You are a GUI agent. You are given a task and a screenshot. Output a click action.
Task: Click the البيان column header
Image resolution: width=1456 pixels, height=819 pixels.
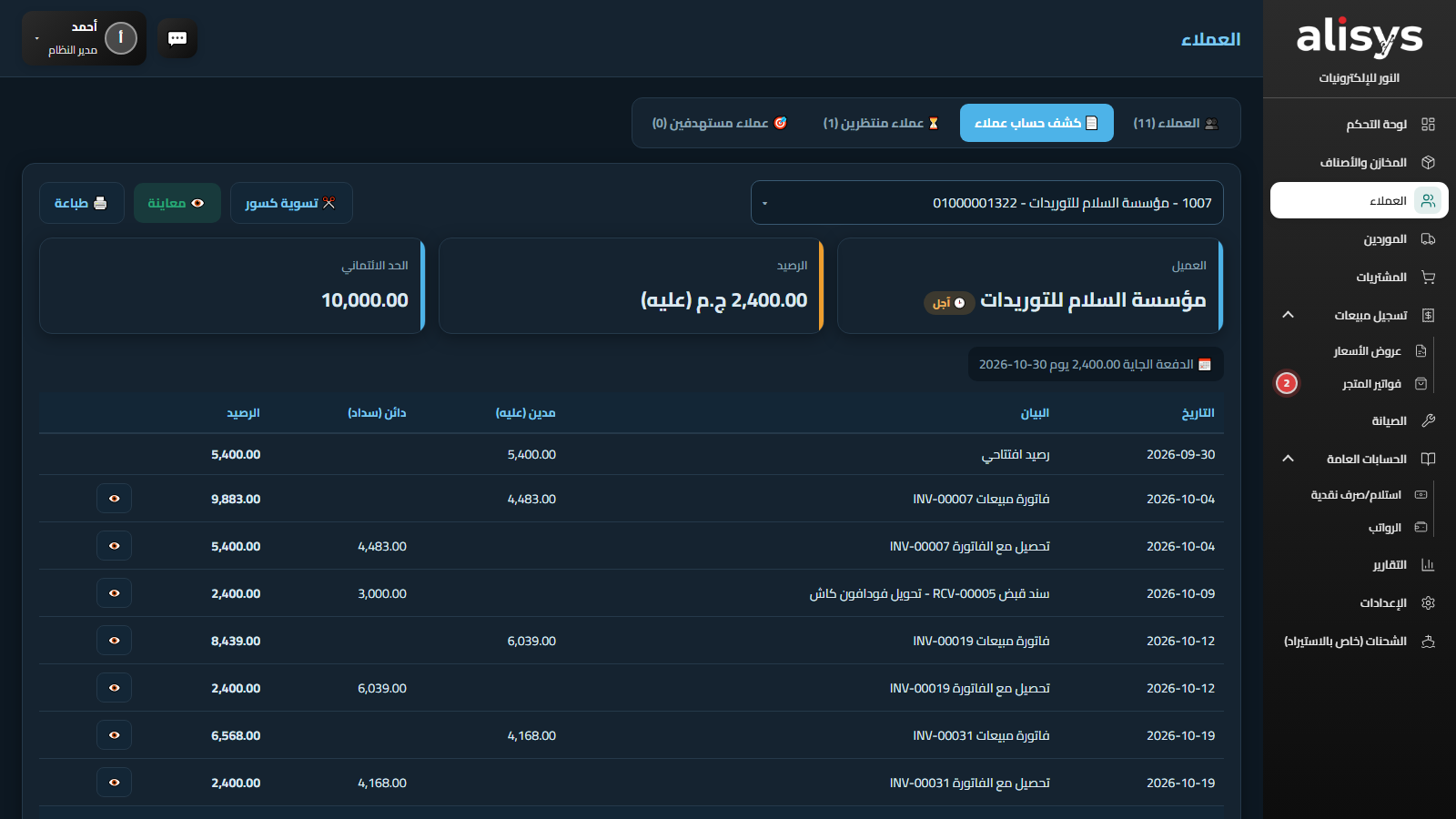[1035, 413]
